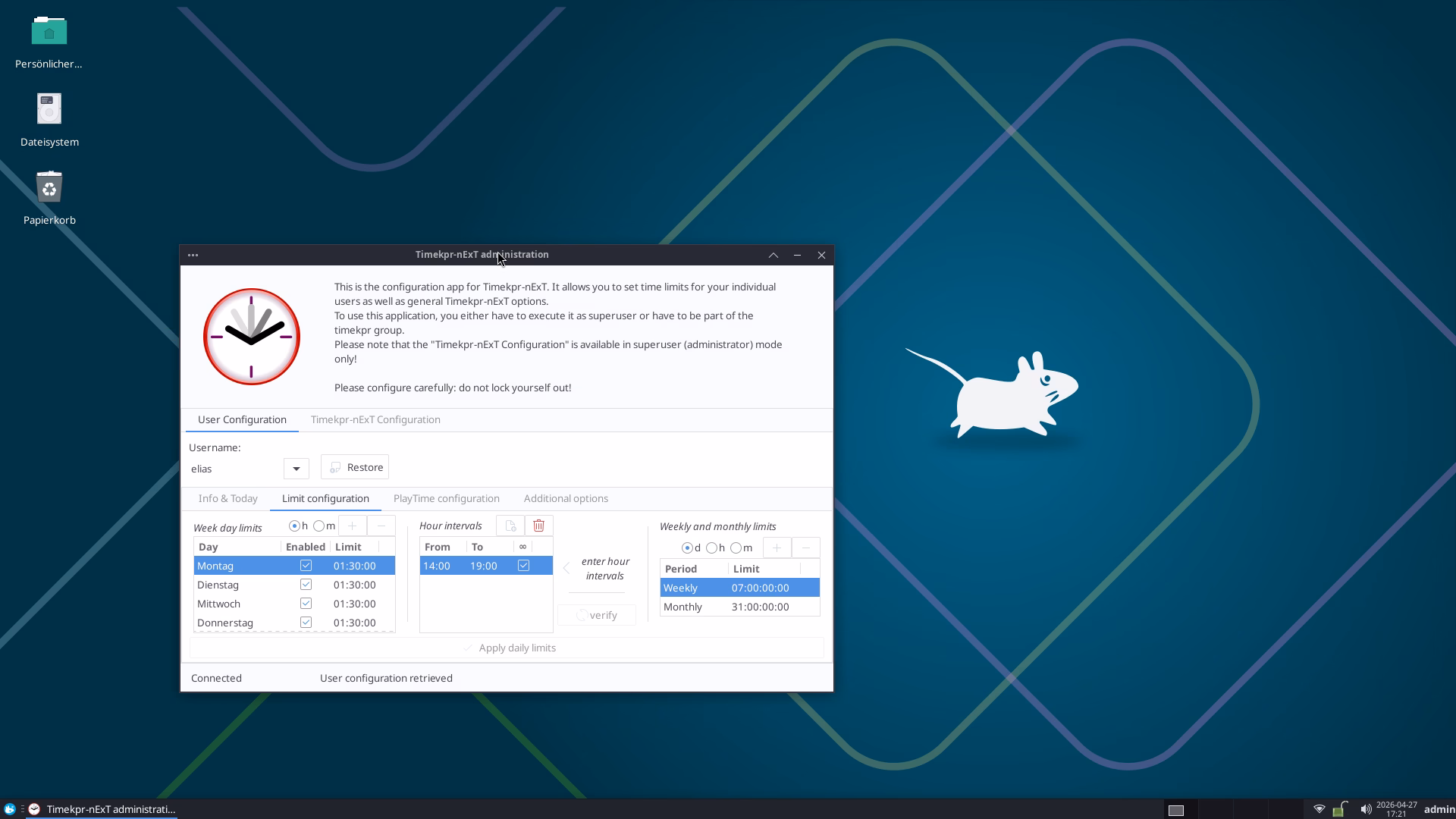Select hours radio for weekly and monthly limits
The image size is (1456, 819).
[715, 548]
